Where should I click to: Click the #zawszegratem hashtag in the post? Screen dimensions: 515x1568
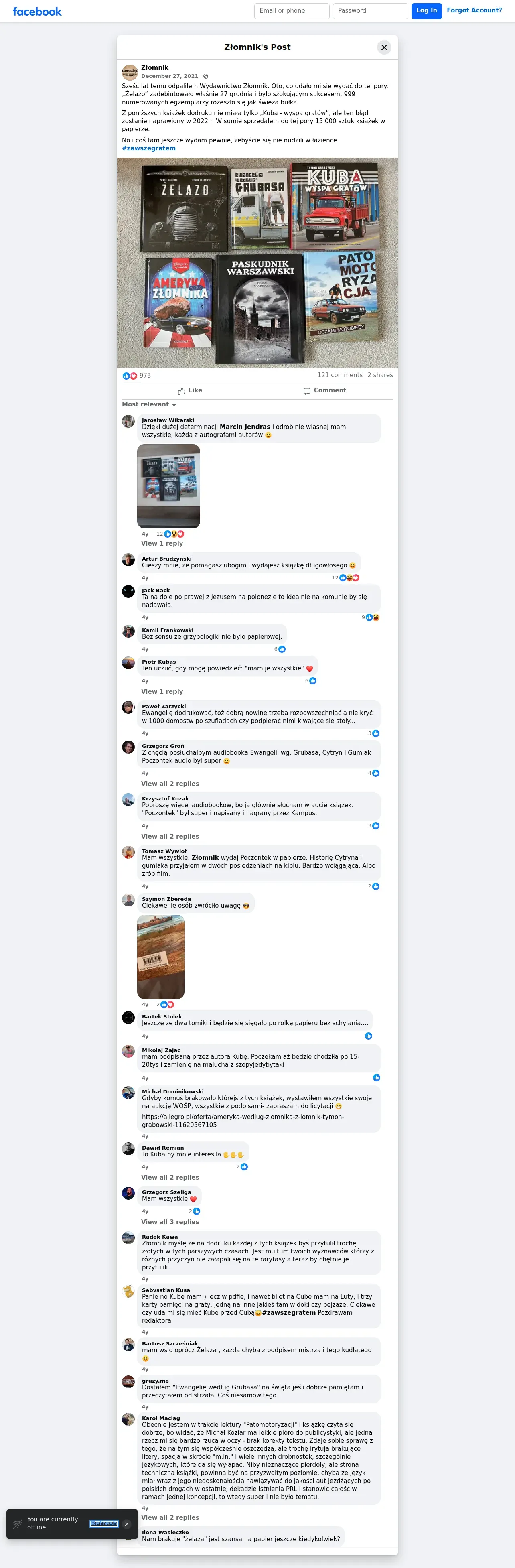coord(148,148)
